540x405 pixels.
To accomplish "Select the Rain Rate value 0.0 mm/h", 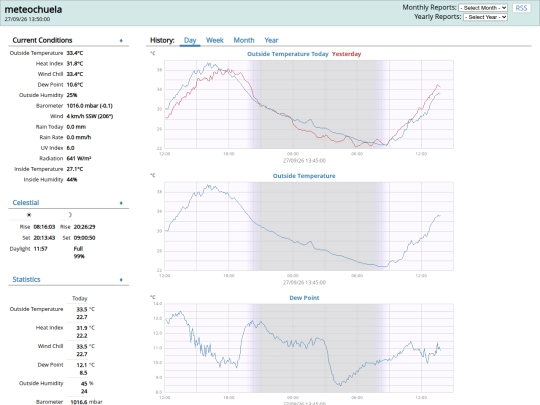I will pos(79,137).
